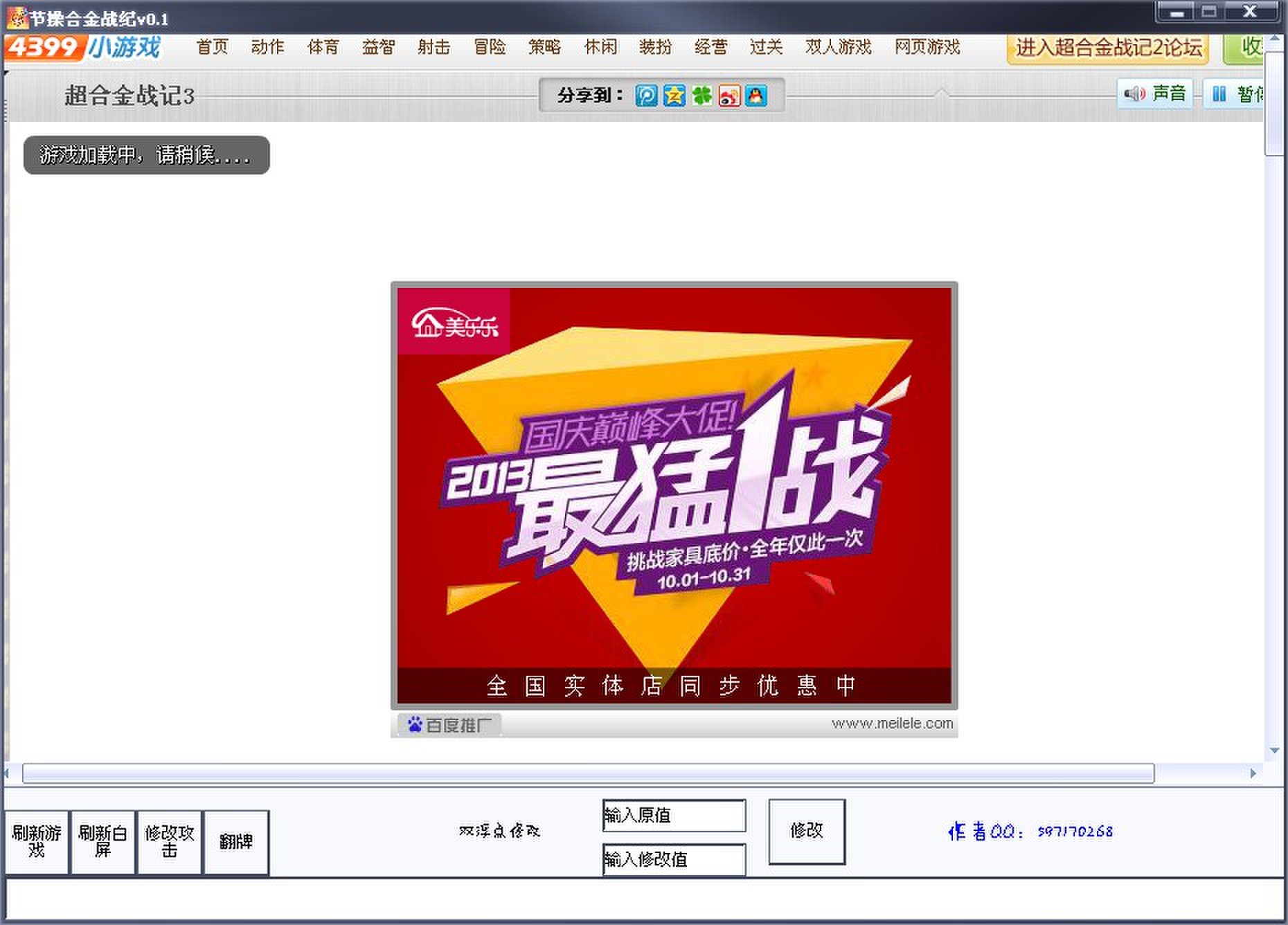Click 进入超合金战记2论坛 button
Image resolution: width=1288 pixels, height=925 pixels.
pos(1108,48)
